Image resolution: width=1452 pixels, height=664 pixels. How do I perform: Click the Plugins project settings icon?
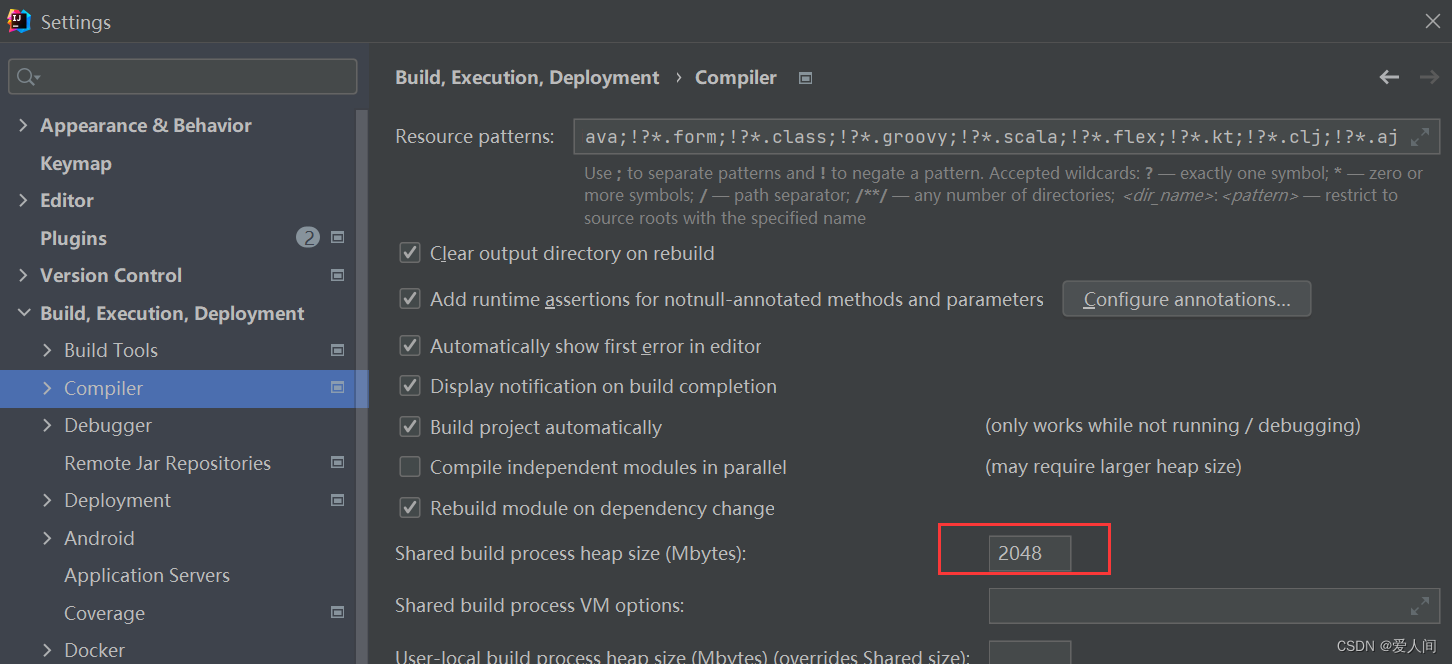338,238
